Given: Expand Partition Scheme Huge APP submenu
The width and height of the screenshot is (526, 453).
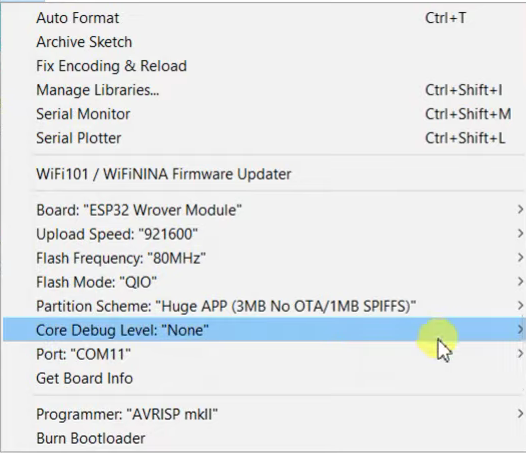Looking at the screenshot, I should click(264, 306).
